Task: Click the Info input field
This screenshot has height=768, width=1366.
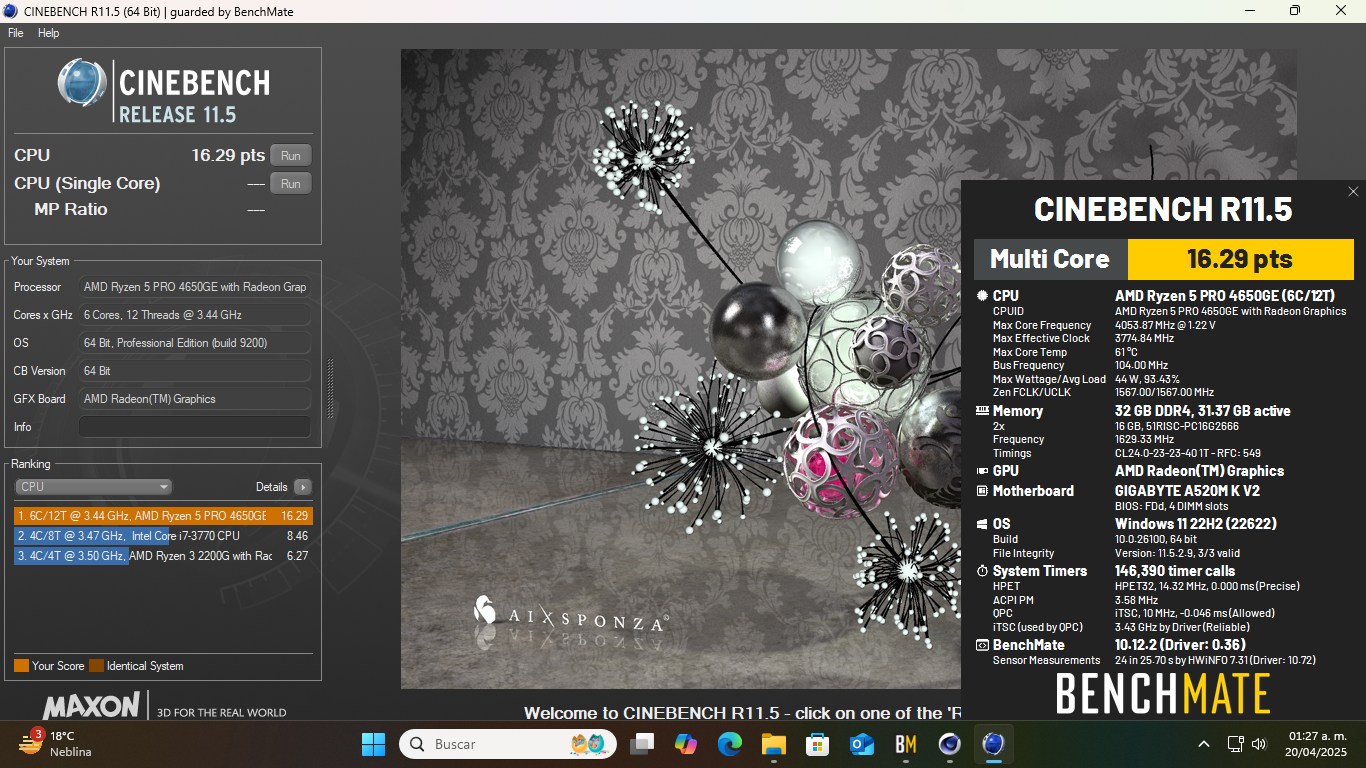Action: pyautogui.click(x=195, y=427)
